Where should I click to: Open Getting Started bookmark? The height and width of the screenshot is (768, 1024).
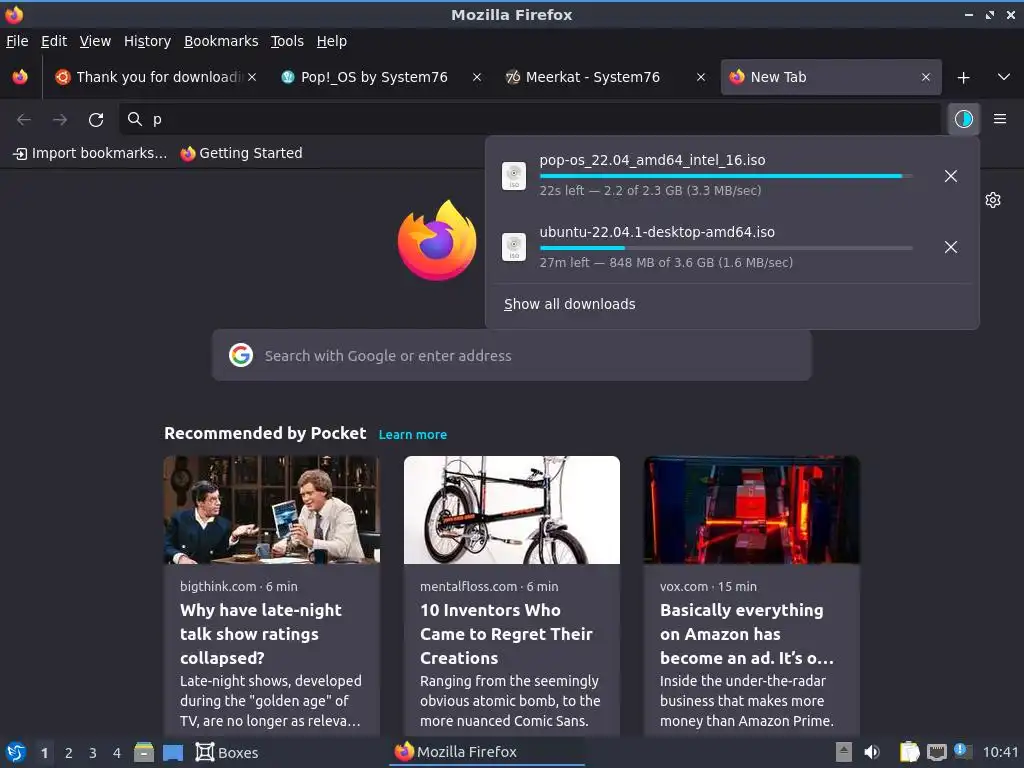click(242, 153)
